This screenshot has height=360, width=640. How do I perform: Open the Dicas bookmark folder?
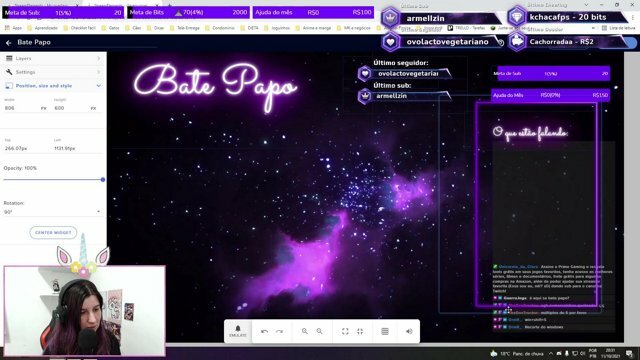pos(156,28)
